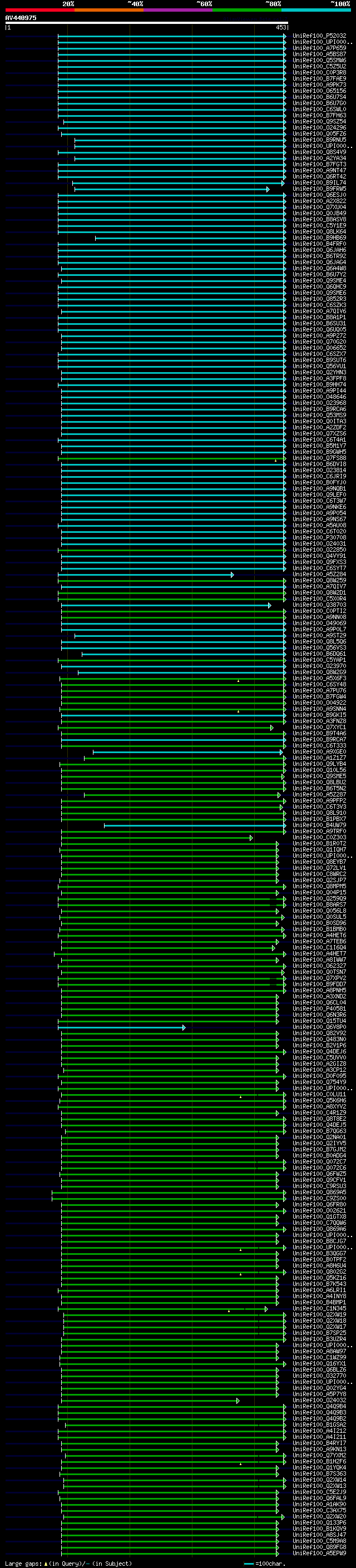
Task: Select the UniRef100_Q5SMW6 label
Action: [319, 60]
